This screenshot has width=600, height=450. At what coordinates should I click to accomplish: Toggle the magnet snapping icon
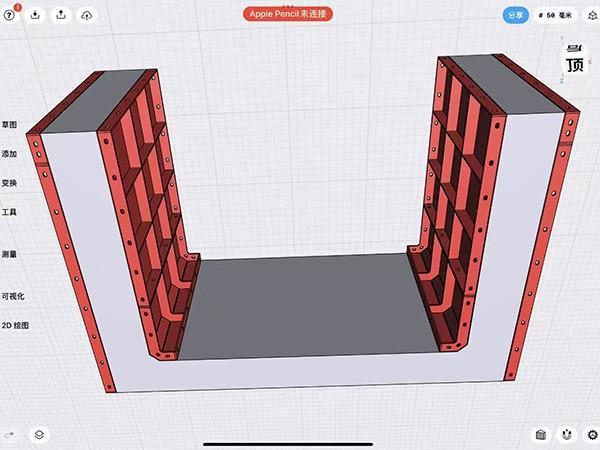(x=567, y=435)
